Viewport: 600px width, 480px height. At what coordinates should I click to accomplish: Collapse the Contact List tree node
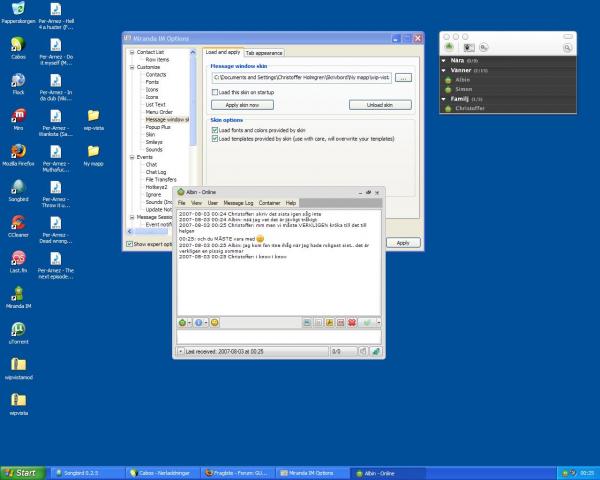(x=132, y=52)
